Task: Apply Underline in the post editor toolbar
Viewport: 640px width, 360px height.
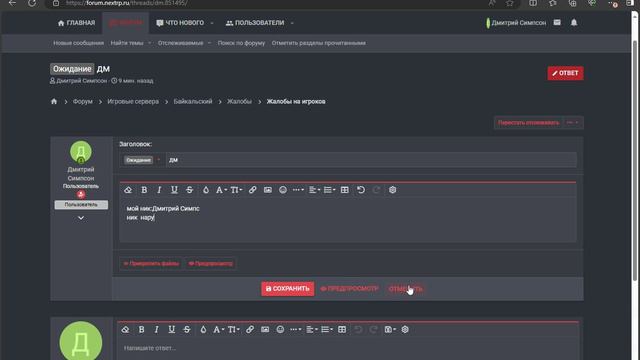Action: coord(174,190)
